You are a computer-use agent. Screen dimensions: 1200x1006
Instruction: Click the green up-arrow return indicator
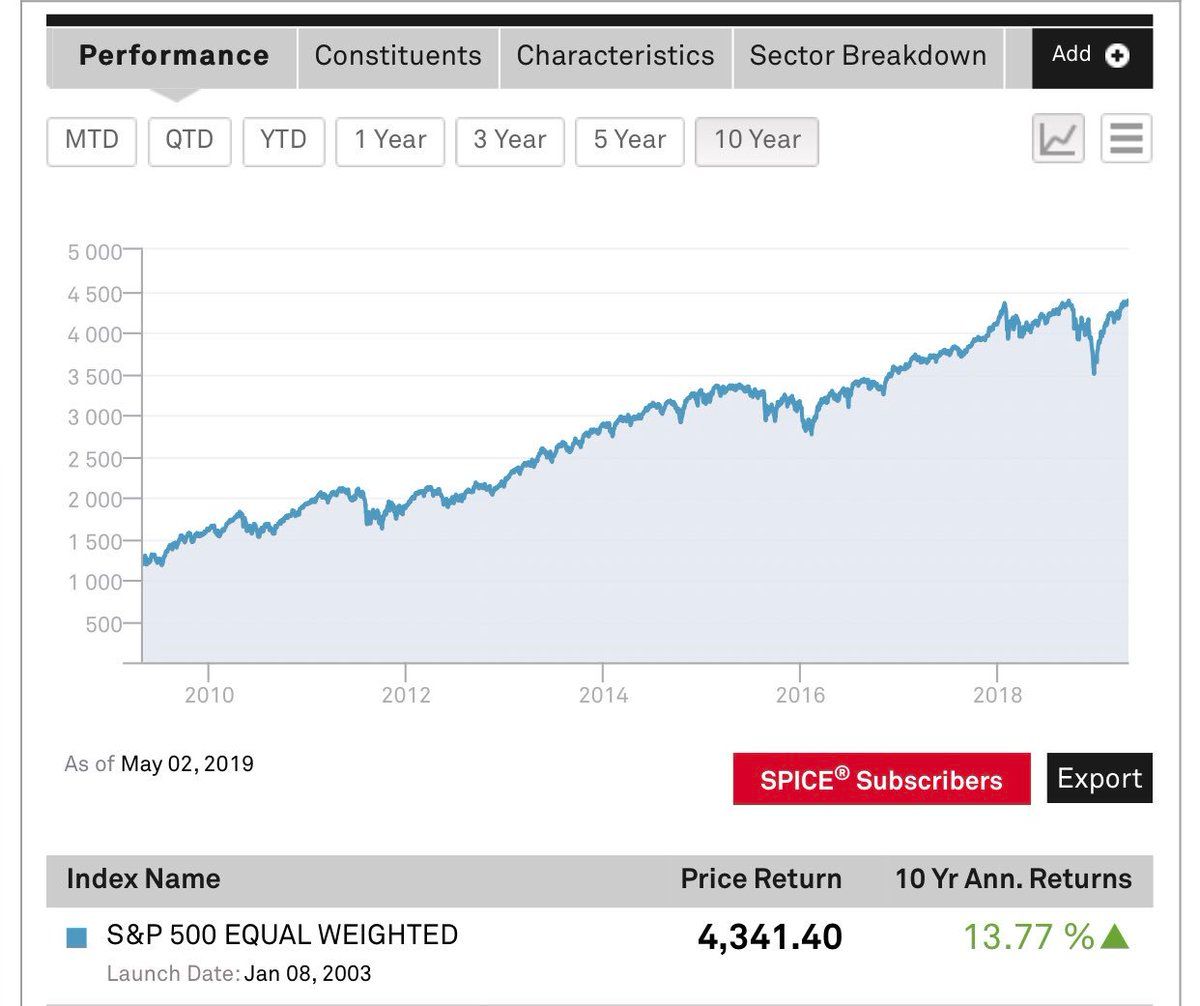1114,937
